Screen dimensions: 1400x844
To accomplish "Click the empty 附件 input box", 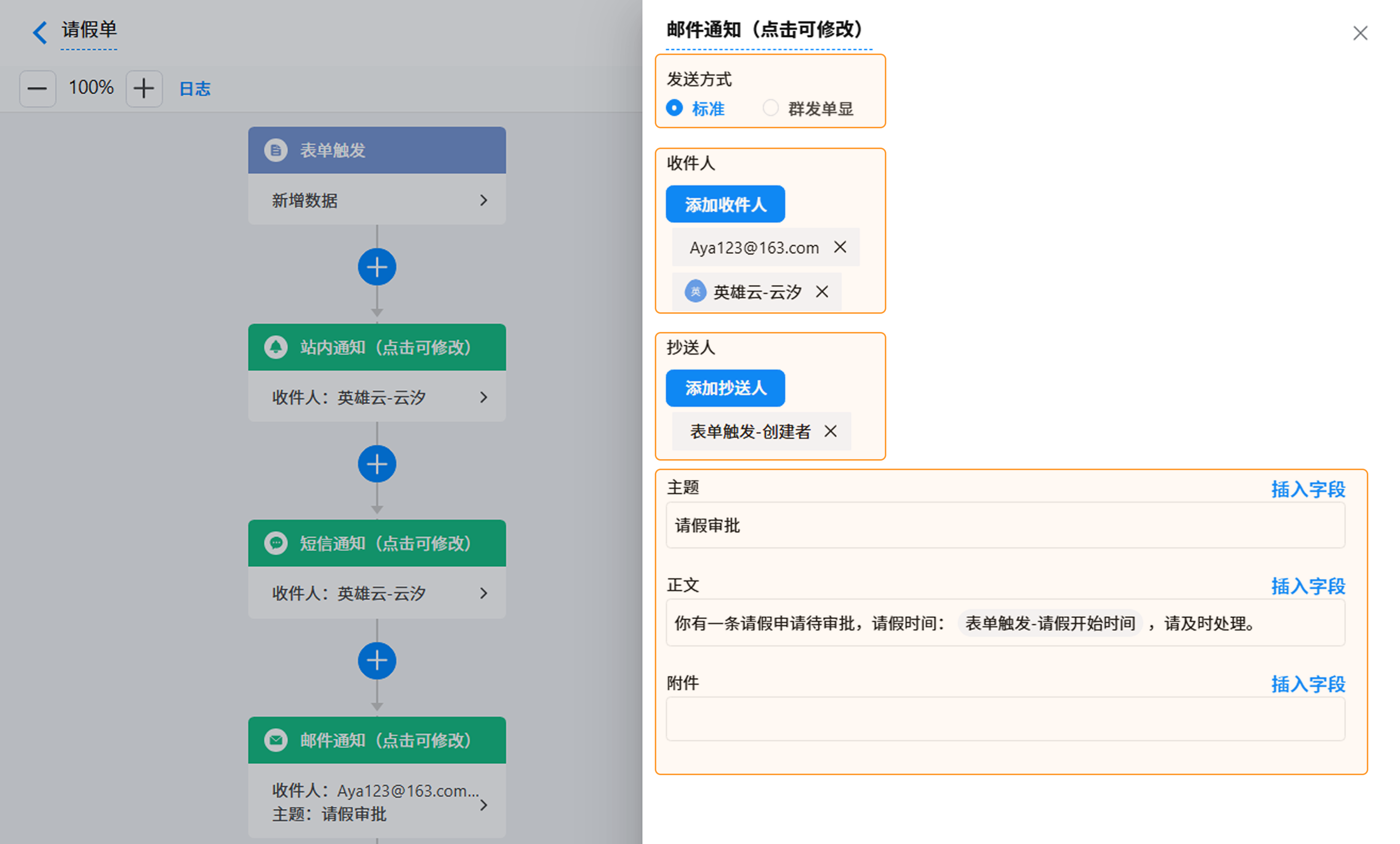I will (x=1005, y=719).
